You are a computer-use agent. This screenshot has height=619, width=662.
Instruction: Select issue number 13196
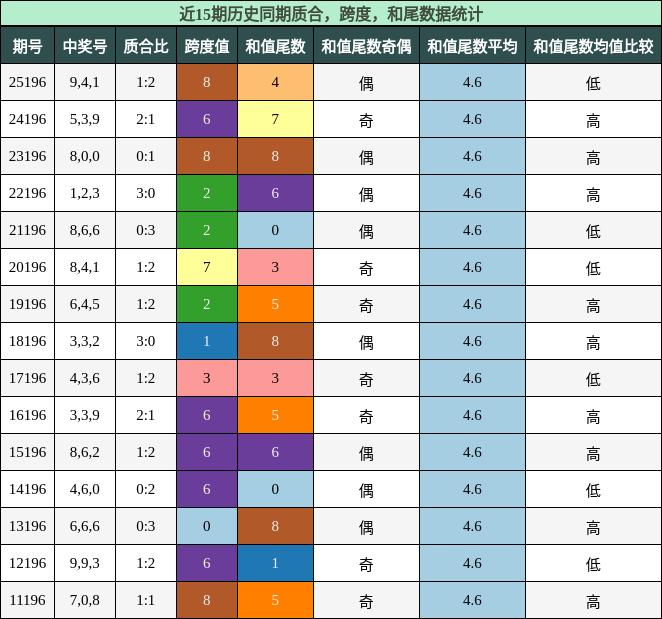(x=27, y=526)
